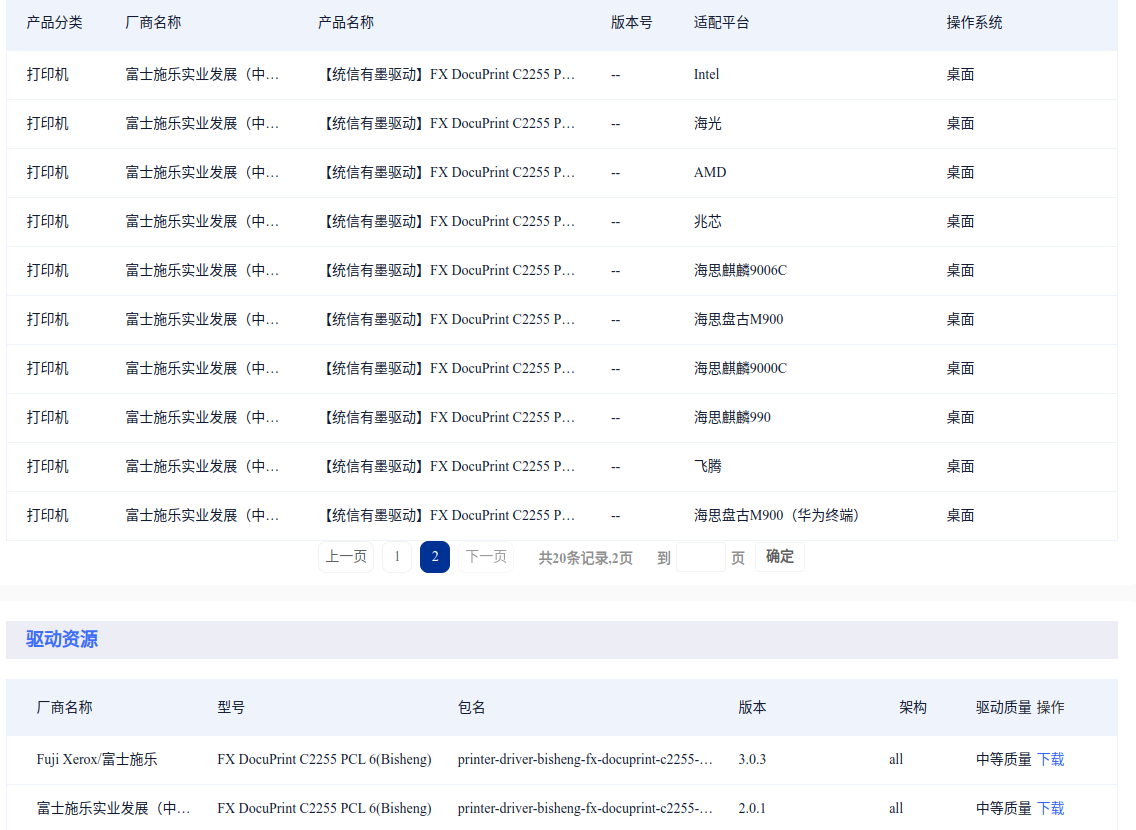This screenshot has width=1136, height=830.
Task: Select the 海光 platform cell
Action: [x=708, y=123]
